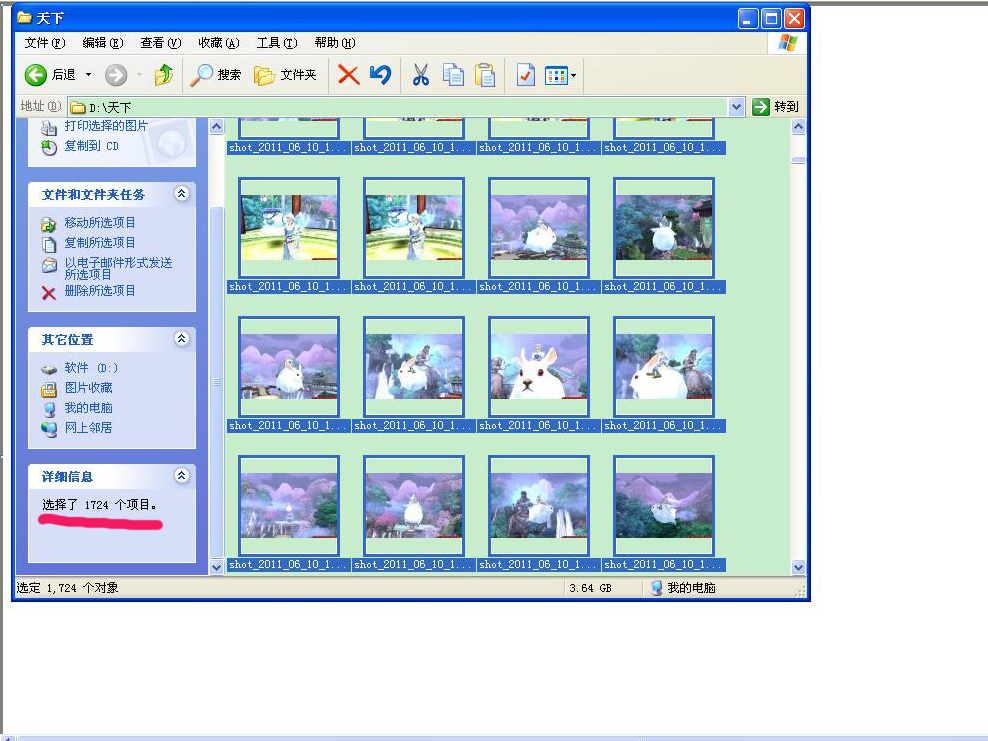Screen dimensions: 988x741
Task: Choose 移动所选项目 in the tasks panel
Action: [x=100, y=222]
